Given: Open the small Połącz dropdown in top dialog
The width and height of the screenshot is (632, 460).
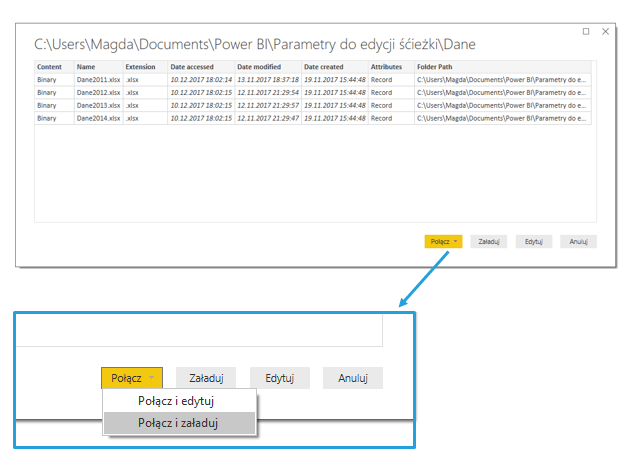Looking at the screenshot, I should pyautogui.click(x=443, y=241).
